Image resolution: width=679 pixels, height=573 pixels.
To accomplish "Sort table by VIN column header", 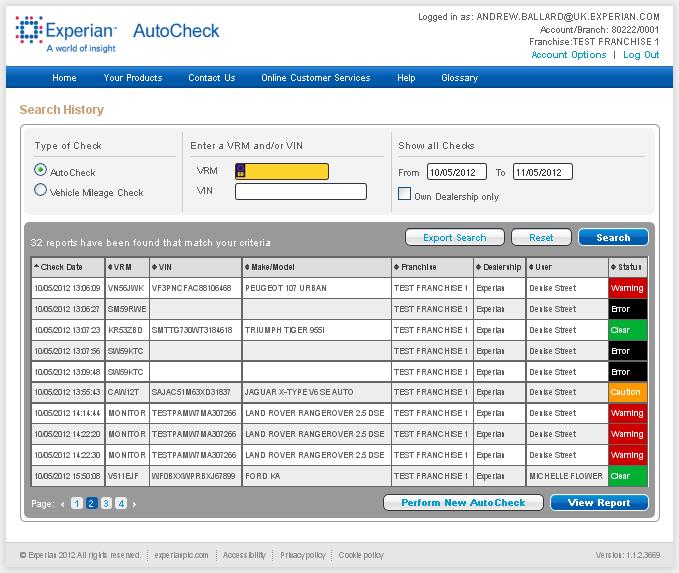I will coord(195,267).
